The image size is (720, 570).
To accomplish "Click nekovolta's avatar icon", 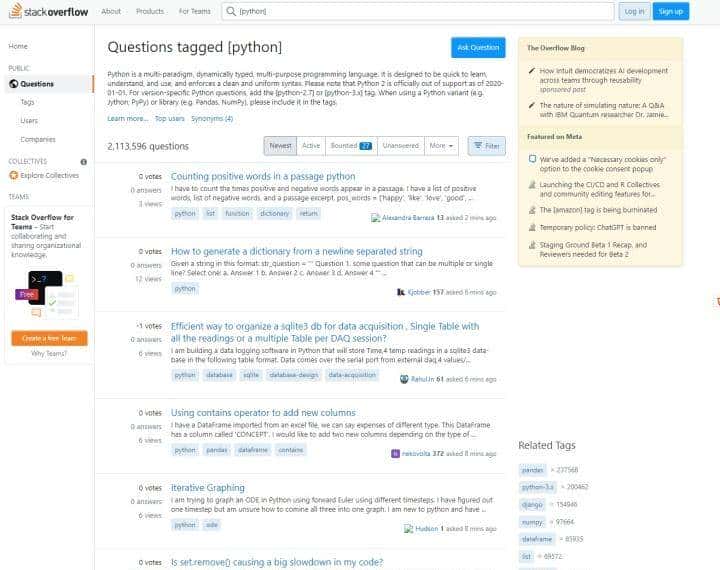I will click(395, 454).
